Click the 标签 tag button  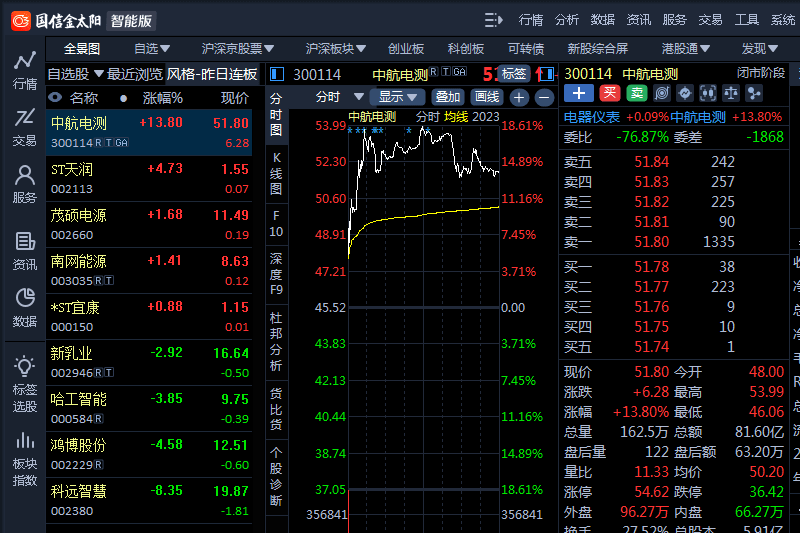[x=514, y=74]
